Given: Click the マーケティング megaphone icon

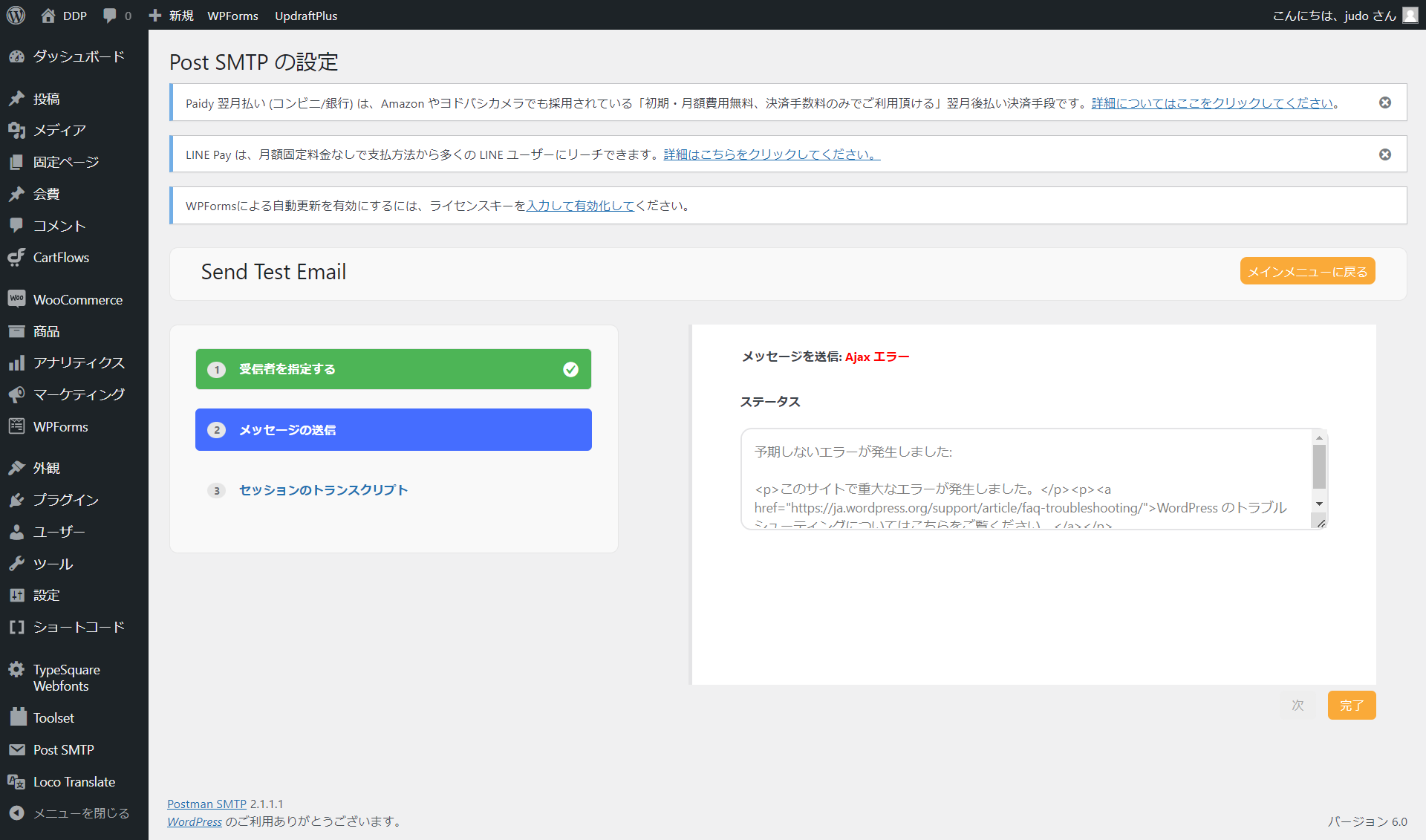Looking at the screenshot, I should click(16, 394).
